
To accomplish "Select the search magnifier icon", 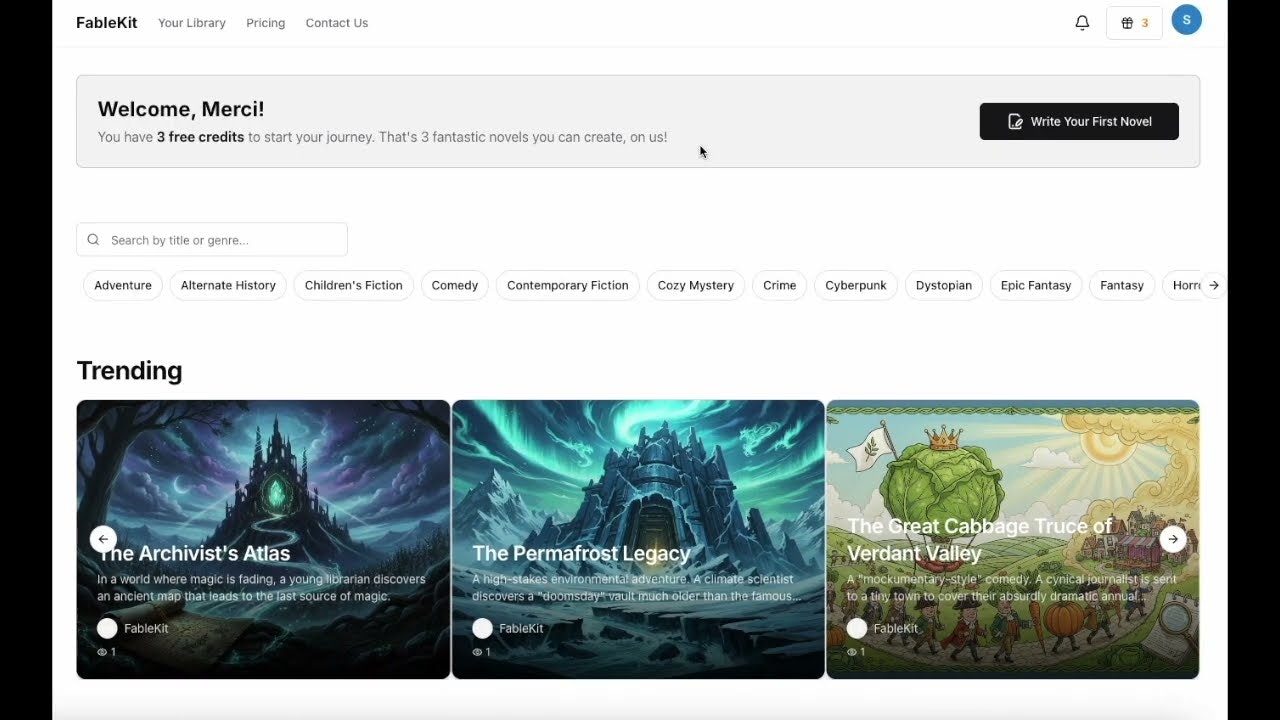I will click(x=93, y=239).
